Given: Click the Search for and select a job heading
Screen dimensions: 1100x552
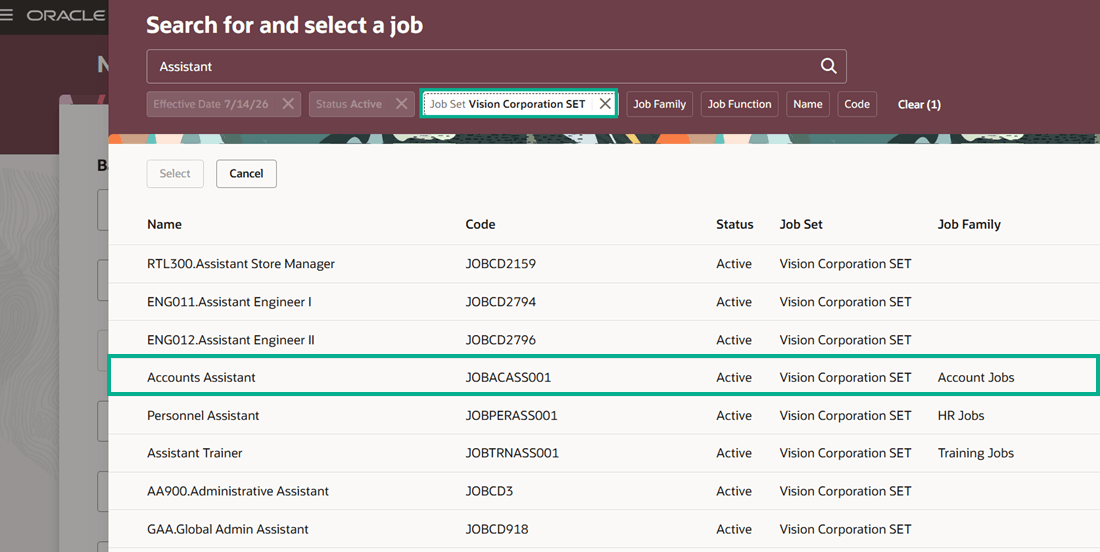Looking at the screenshot, I should pyautogui.click(x=284, y=25).
